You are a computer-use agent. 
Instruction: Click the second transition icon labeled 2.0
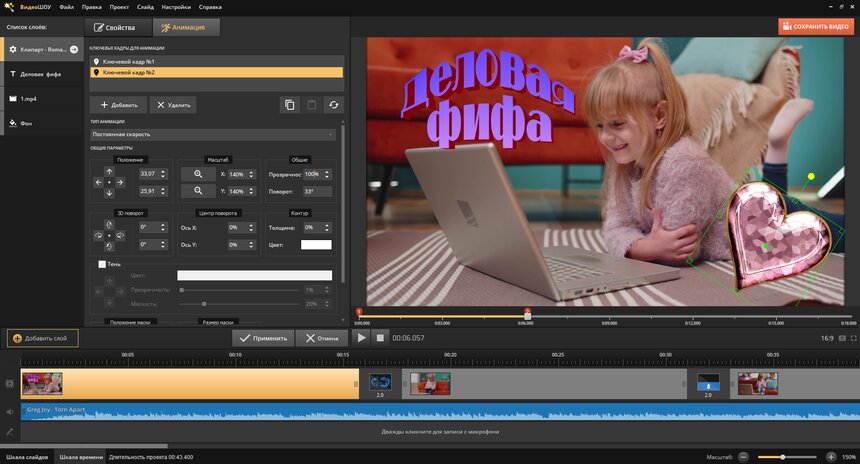point(708,382)
